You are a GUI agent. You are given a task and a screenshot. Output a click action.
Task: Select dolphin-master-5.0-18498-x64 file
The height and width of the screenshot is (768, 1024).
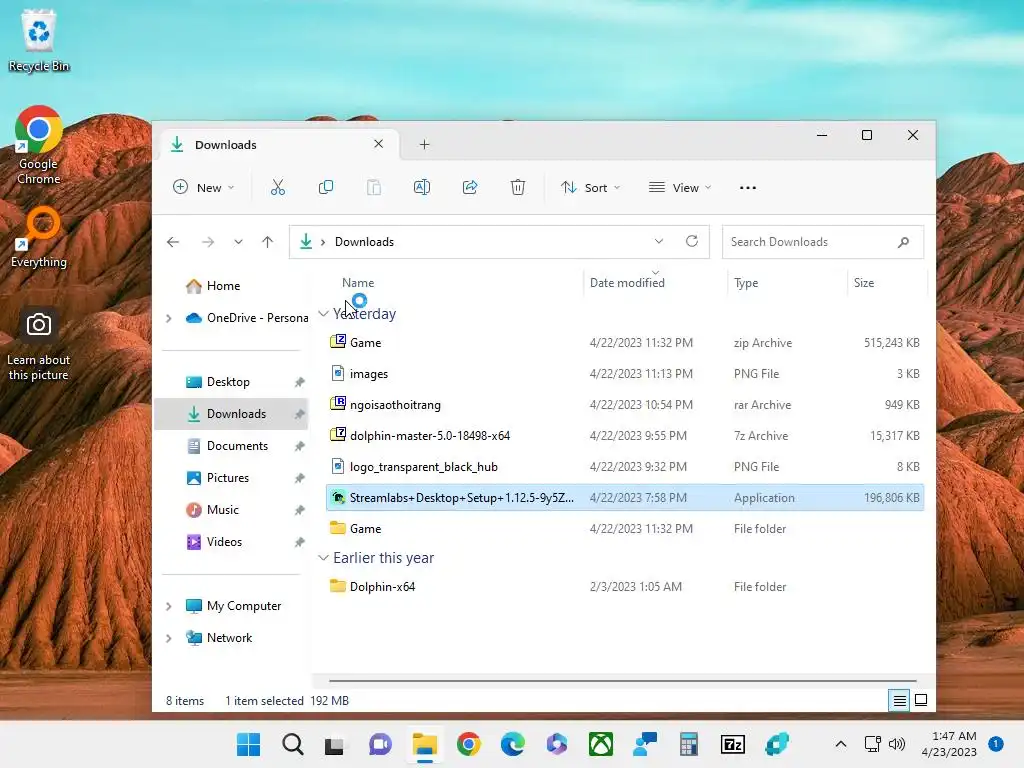pos(625,436)
